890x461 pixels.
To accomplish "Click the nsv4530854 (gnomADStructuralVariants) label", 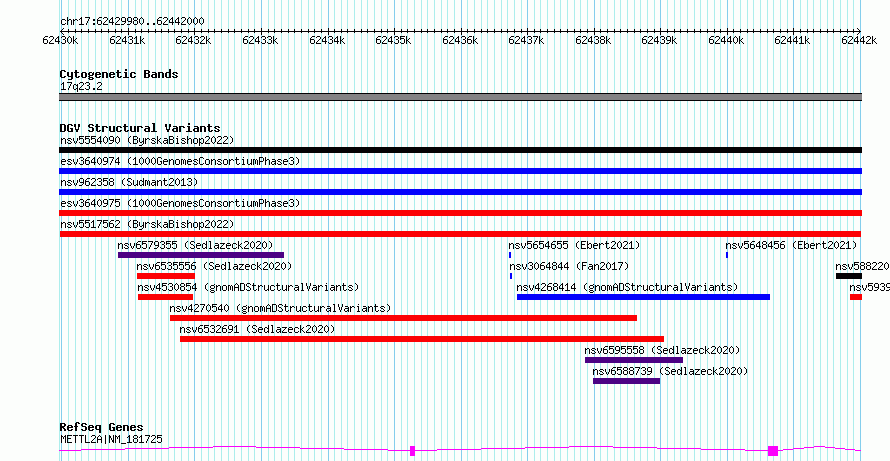I will 248,287.
